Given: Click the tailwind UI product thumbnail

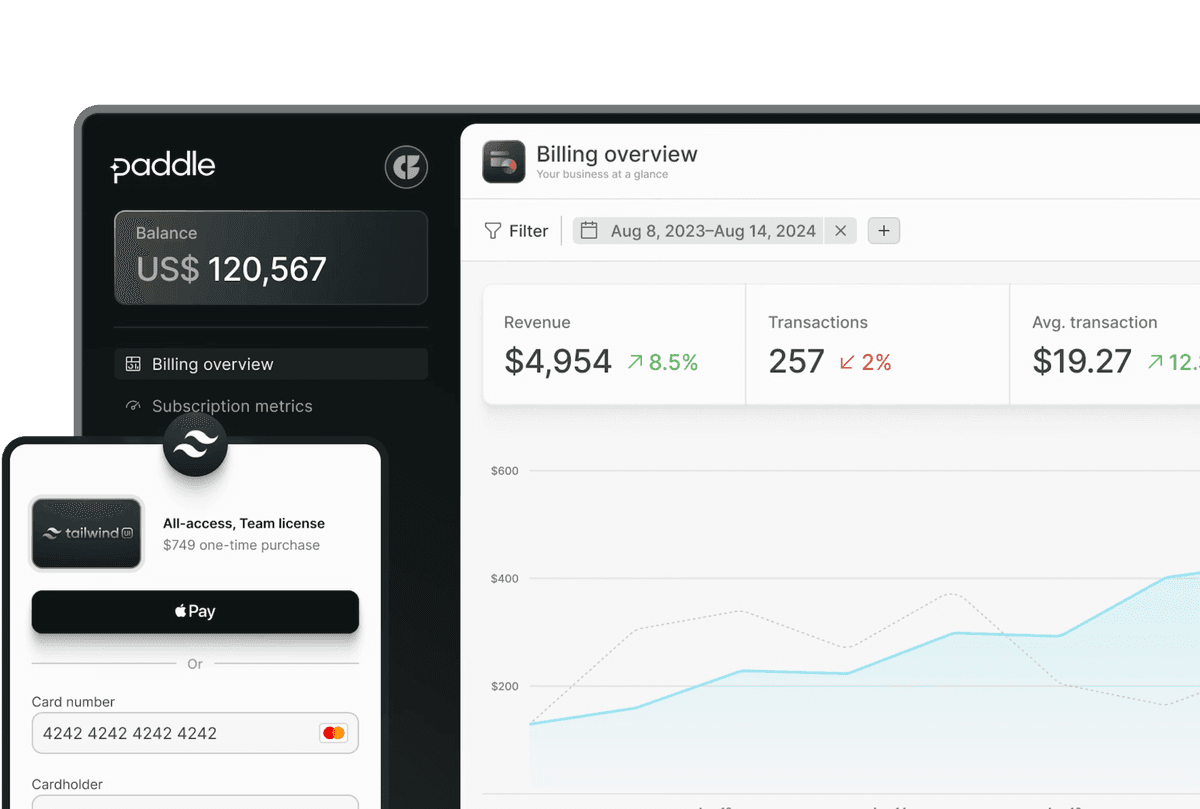Looking at the screenshot, I should click(87, 533).
